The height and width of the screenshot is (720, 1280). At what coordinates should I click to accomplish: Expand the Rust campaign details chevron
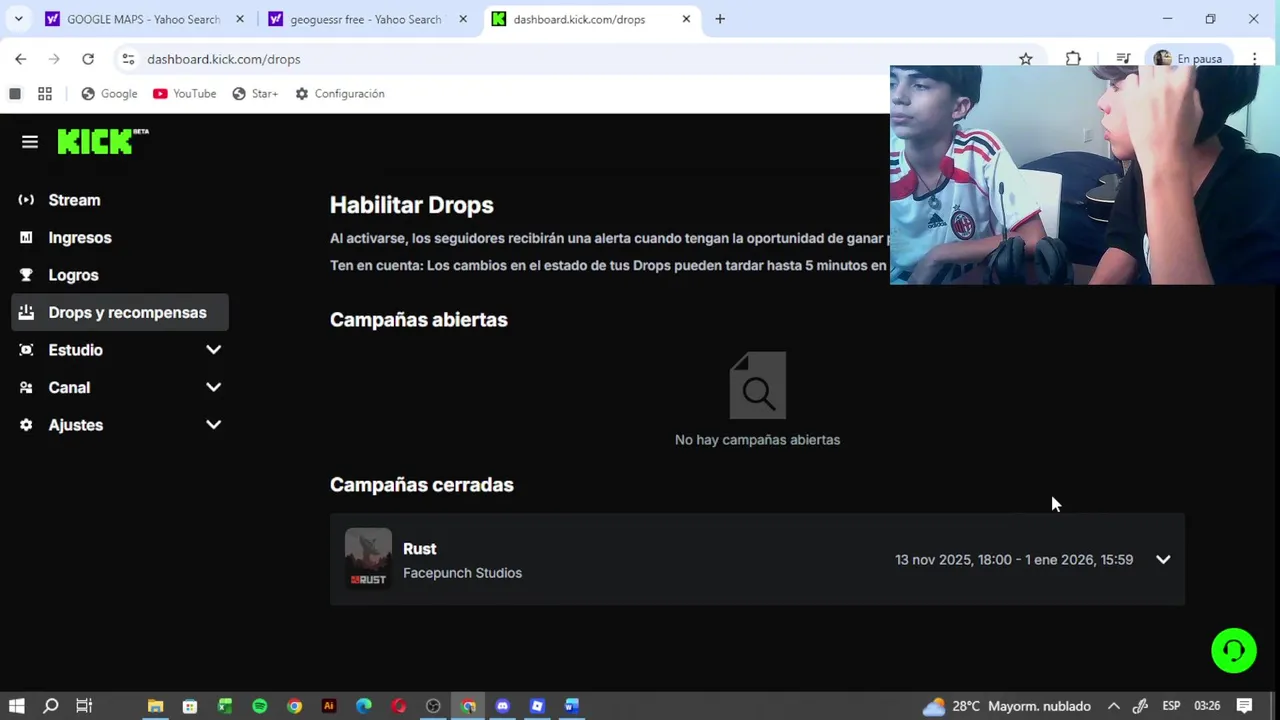(1163, 560)
